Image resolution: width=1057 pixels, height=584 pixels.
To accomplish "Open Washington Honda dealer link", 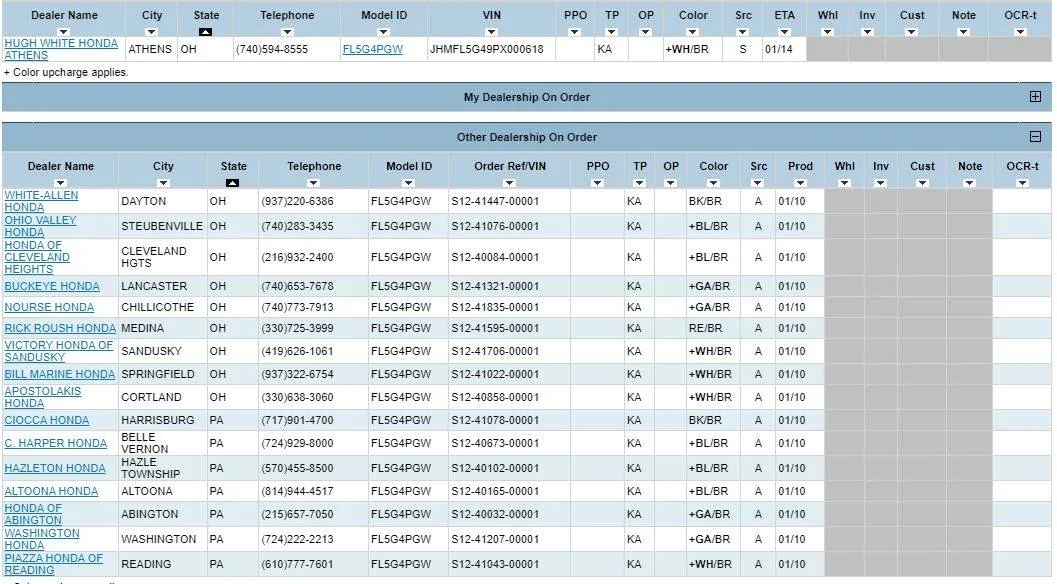I will pyautogui.click(x=42, y=539).
